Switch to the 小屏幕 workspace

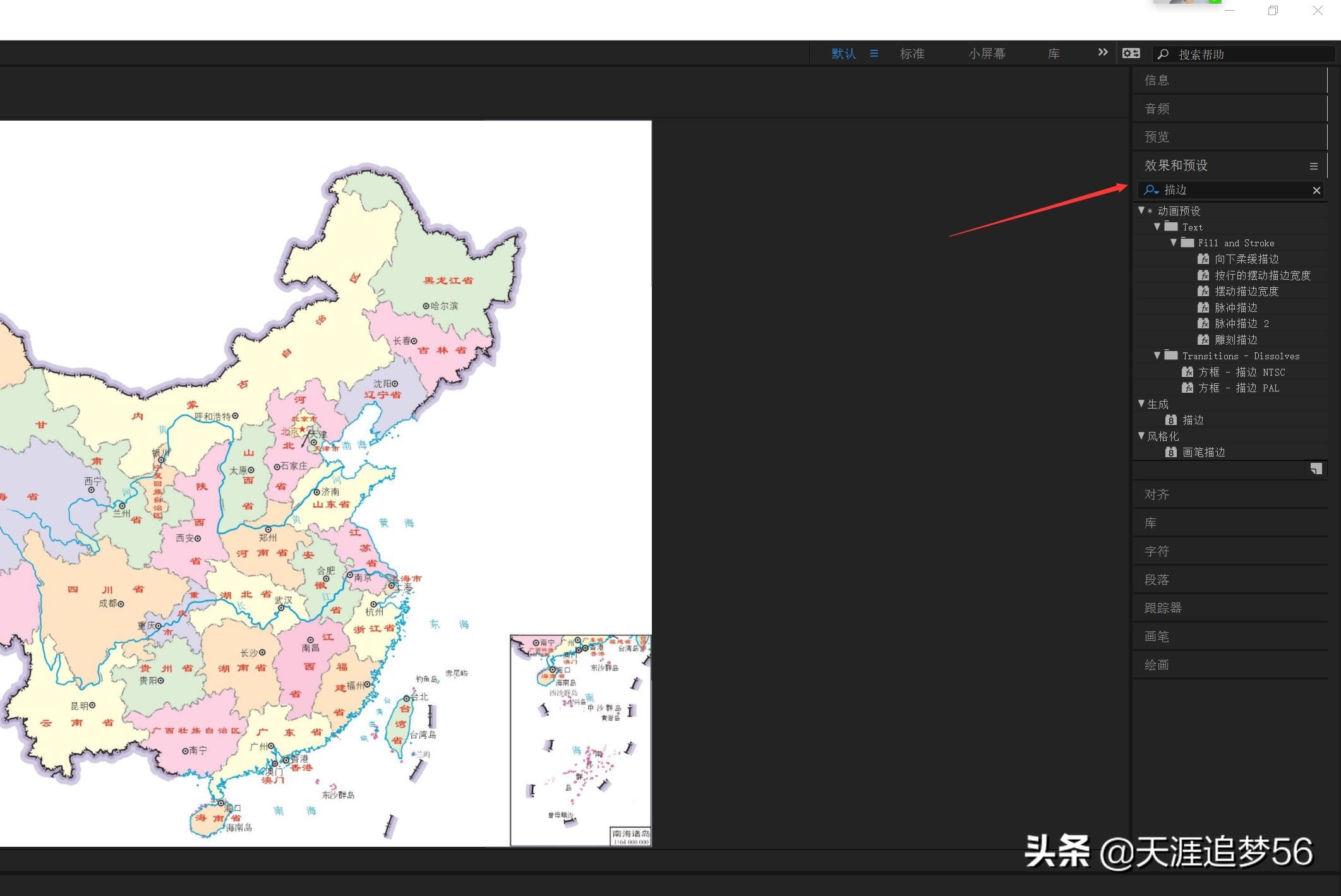click(986, 54)
